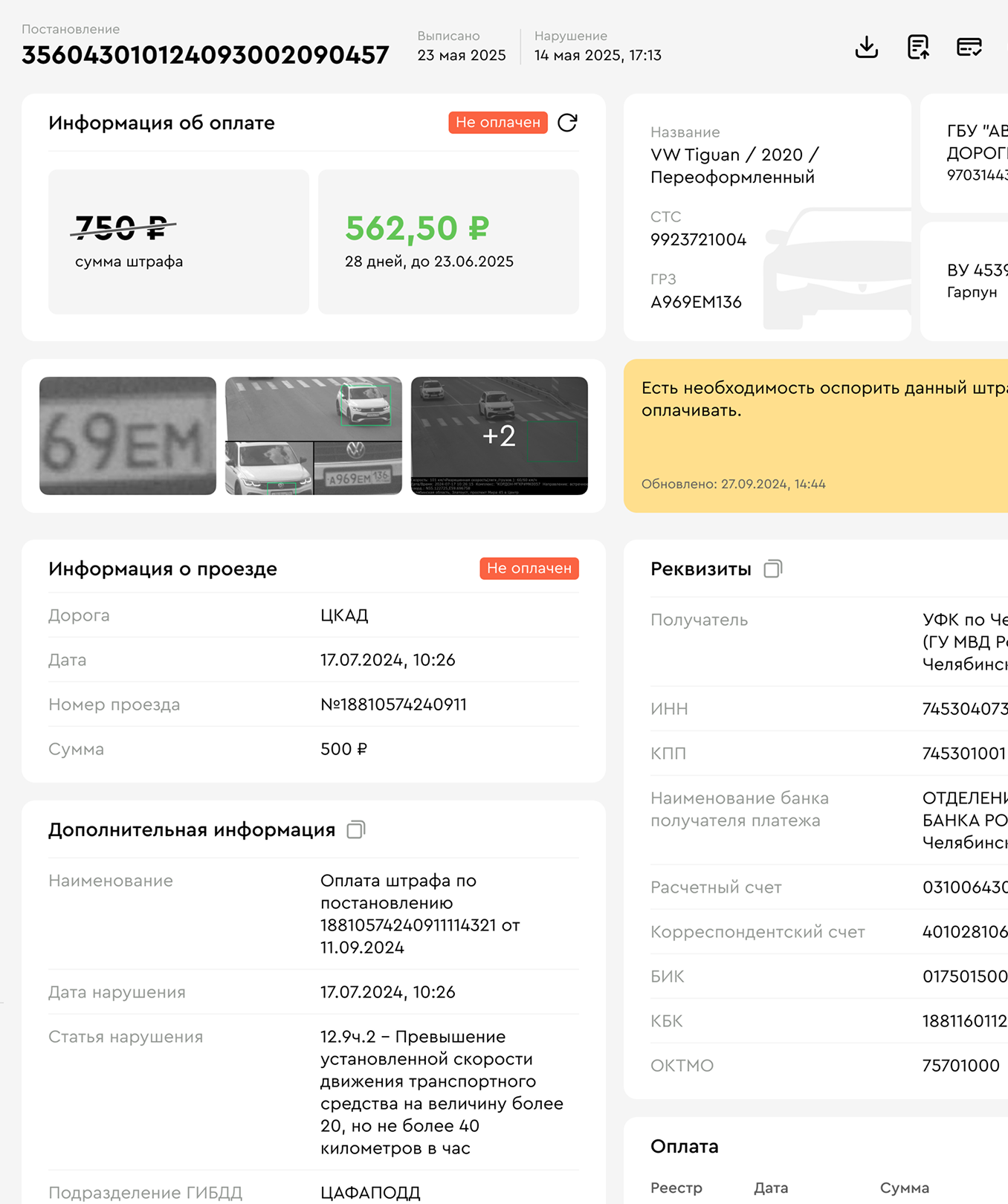
Task: Click the violation date 14 мая 2025, 17:13
Action: point(598,56)
